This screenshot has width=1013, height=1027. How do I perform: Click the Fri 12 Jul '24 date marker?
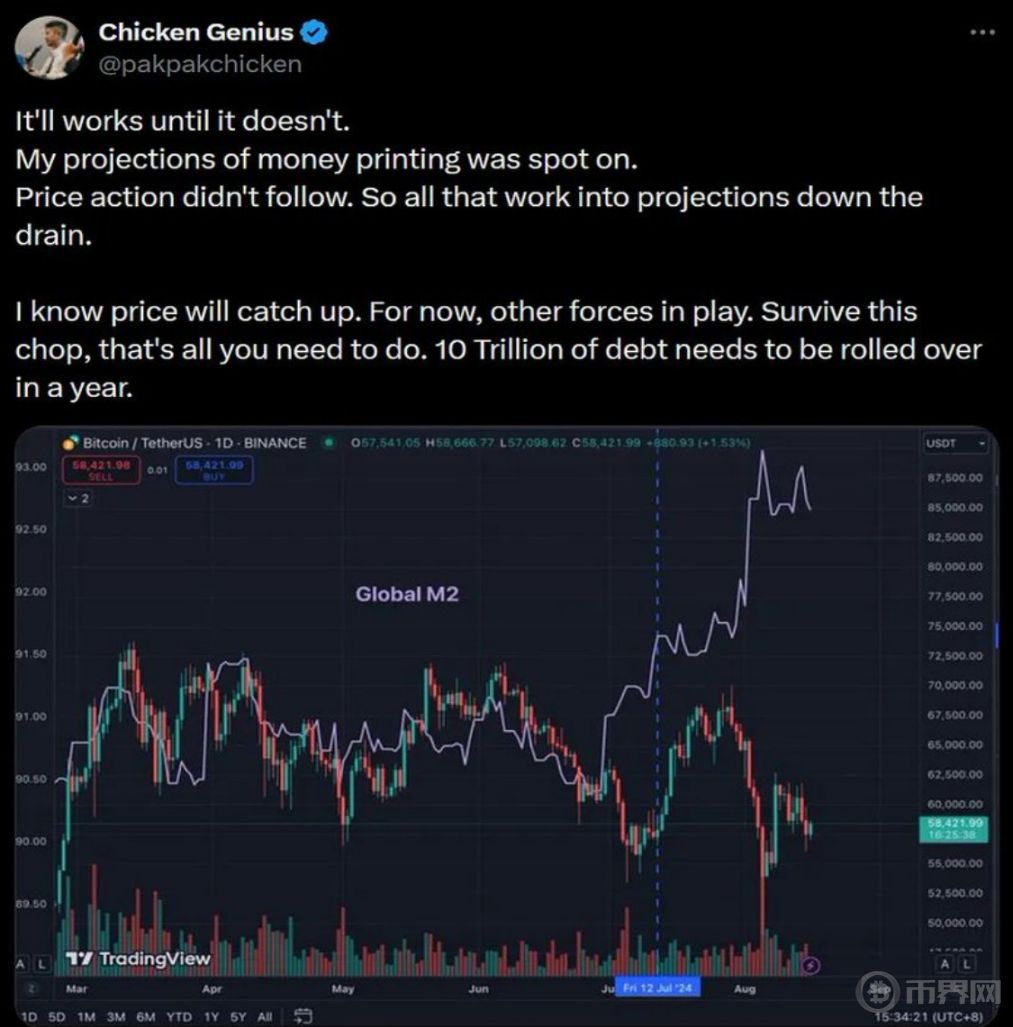point(657,987)
